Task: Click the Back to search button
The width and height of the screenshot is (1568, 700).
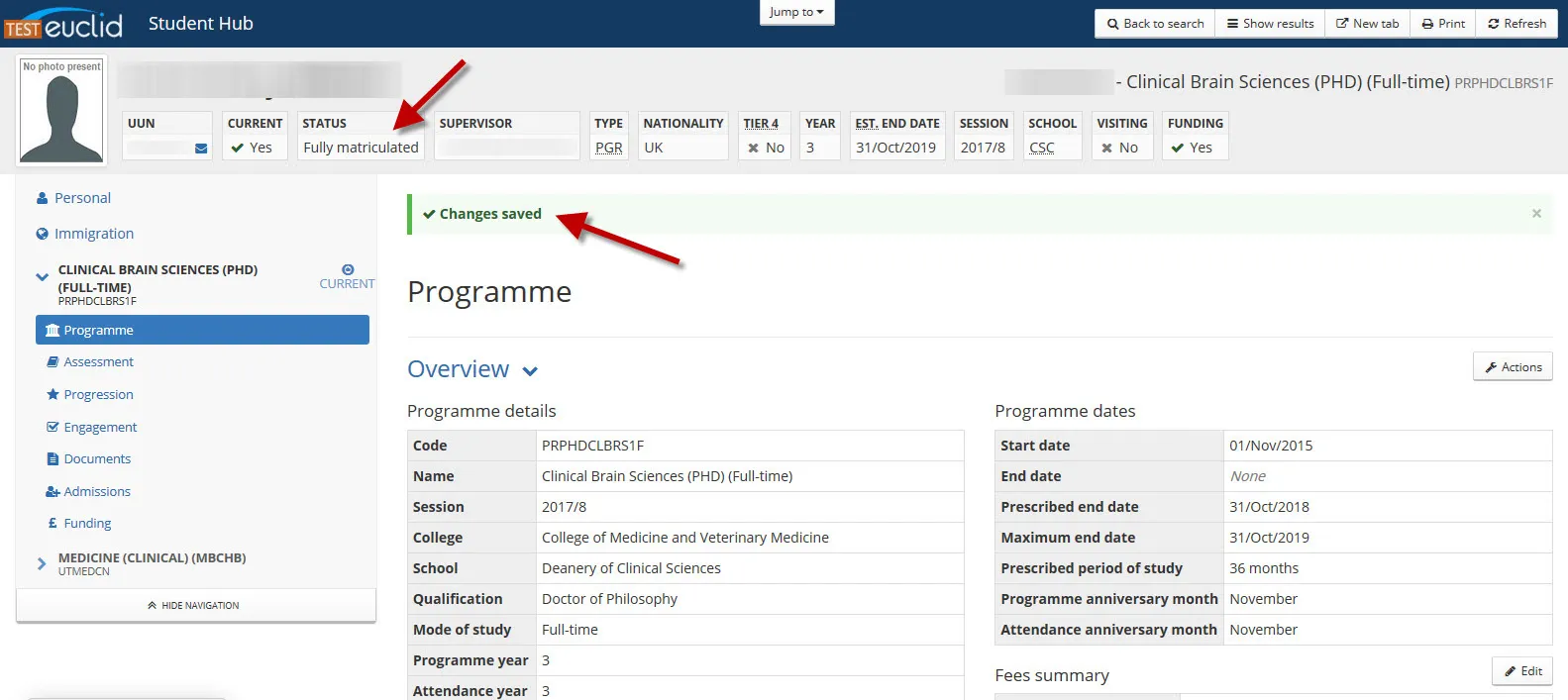Action: coord(1155,24)
